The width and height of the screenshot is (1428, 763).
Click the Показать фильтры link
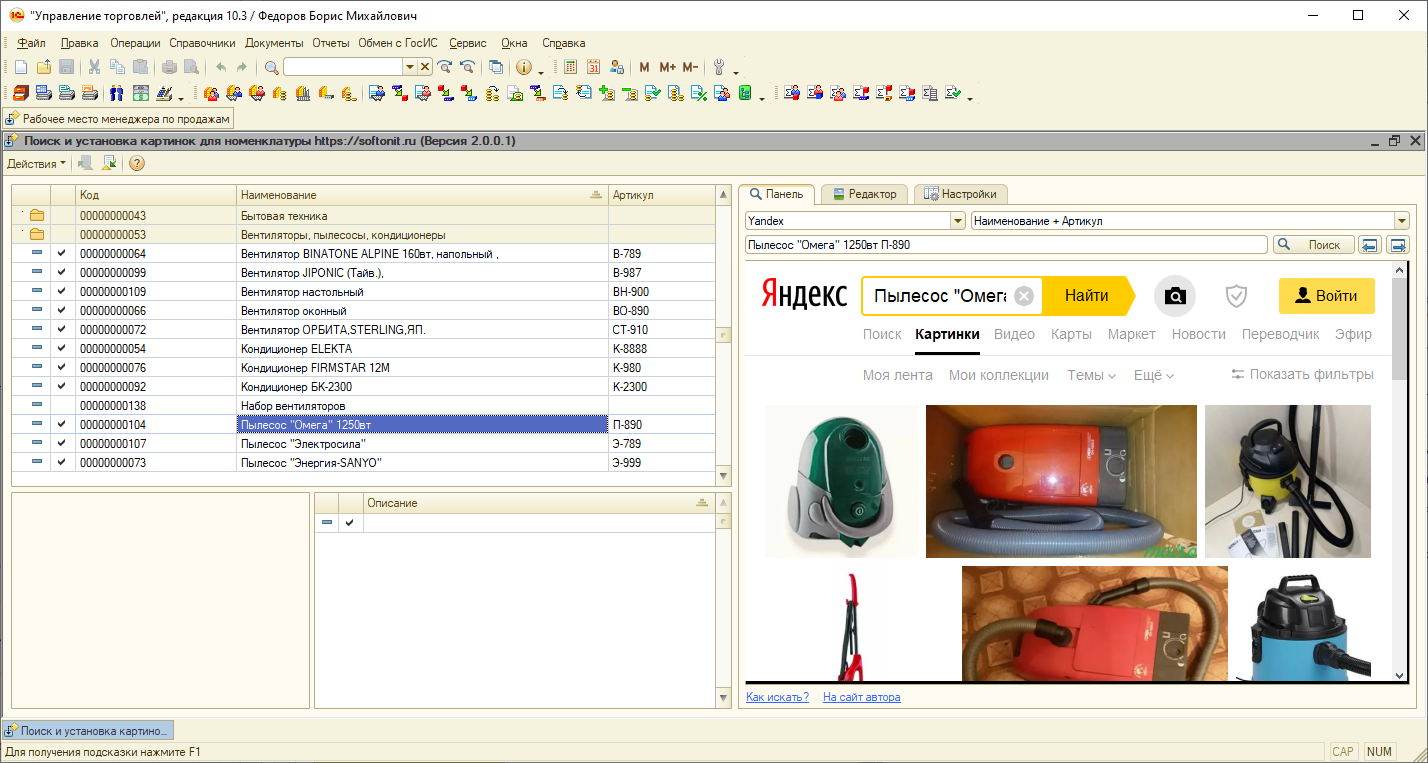click(1302, 374)
